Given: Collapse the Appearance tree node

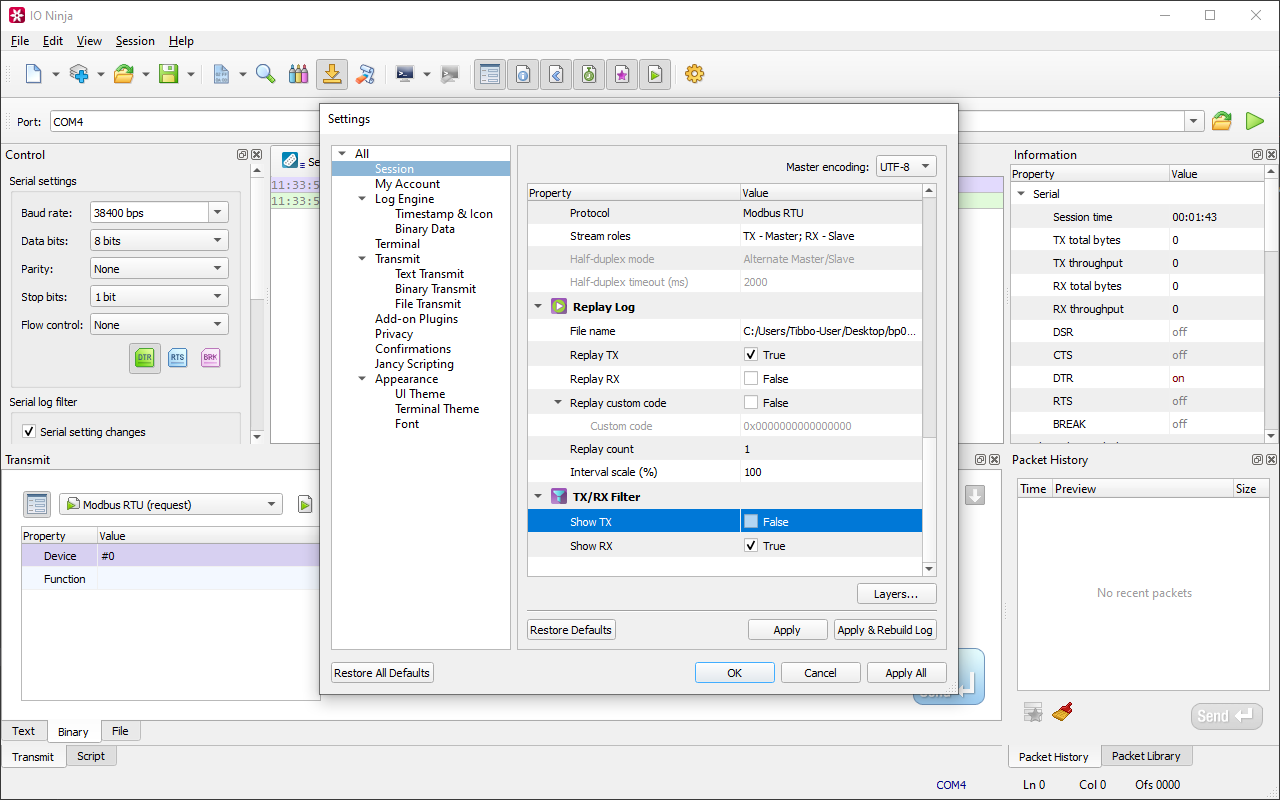Looking at the screenshot, I should [362, 379].
